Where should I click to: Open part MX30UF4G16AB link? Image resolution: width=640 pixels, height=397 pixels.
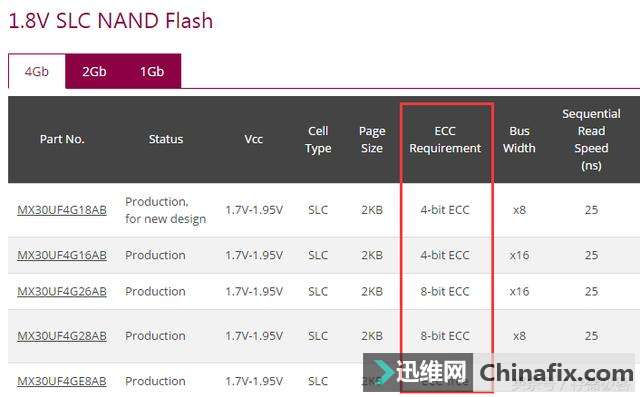pyautogui.click(x=62, y=255)
